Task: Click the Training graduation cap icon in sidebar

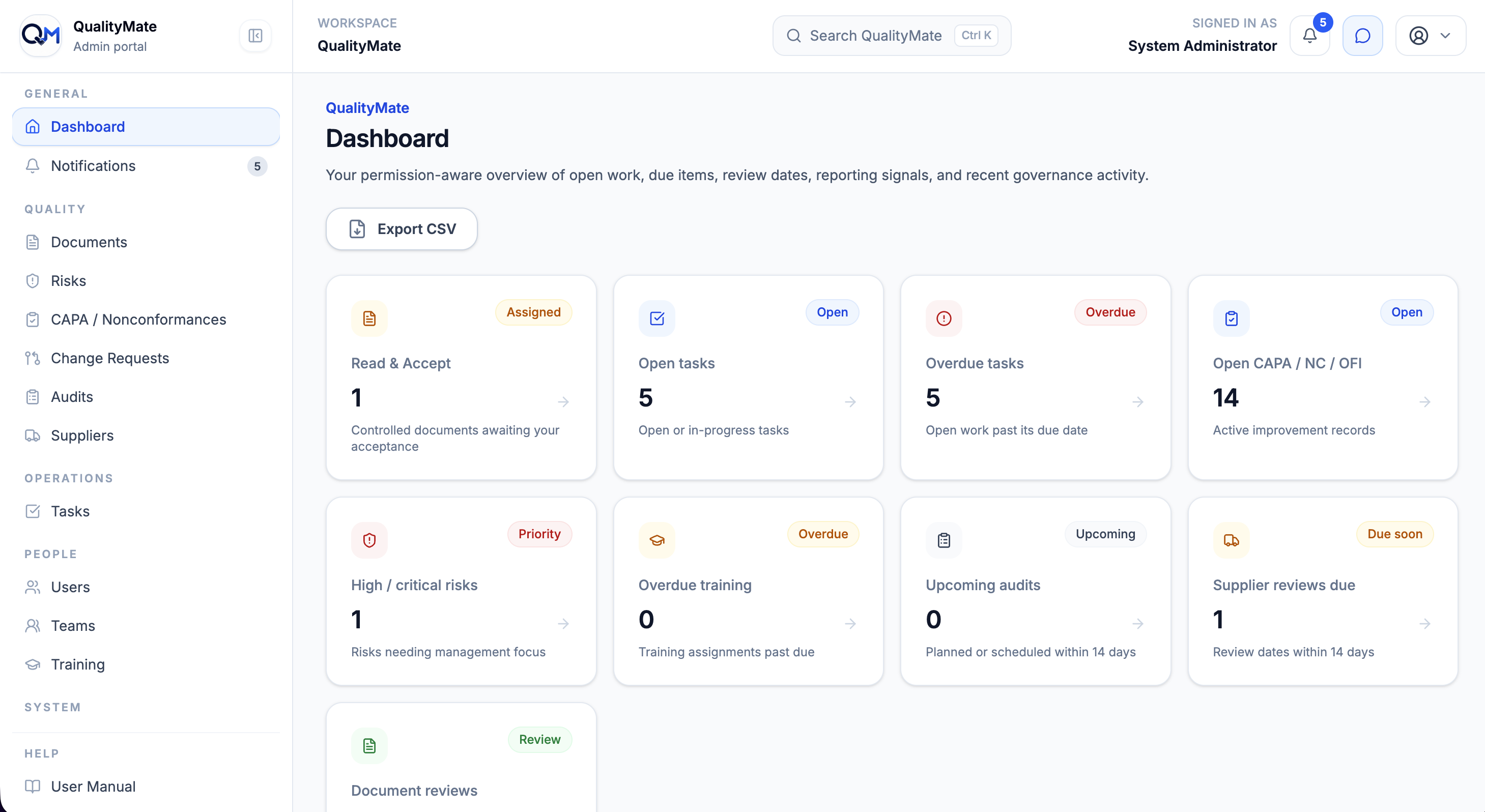Action: pyautogui.click(x=33, y=664)
